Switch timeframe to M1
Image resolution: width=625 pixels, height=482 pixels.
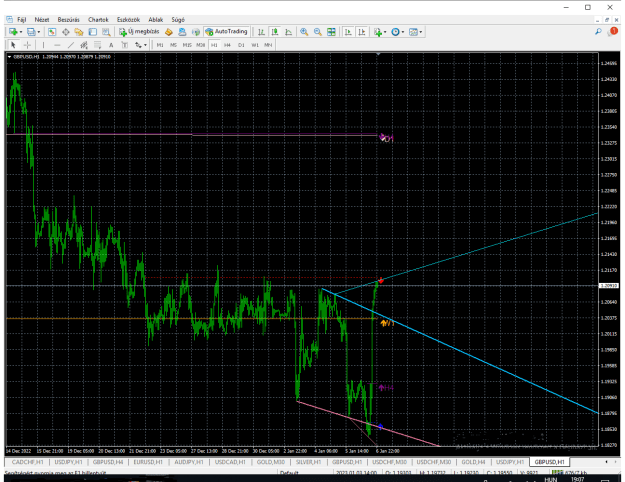pyautogui.click(x=160, y=45)
